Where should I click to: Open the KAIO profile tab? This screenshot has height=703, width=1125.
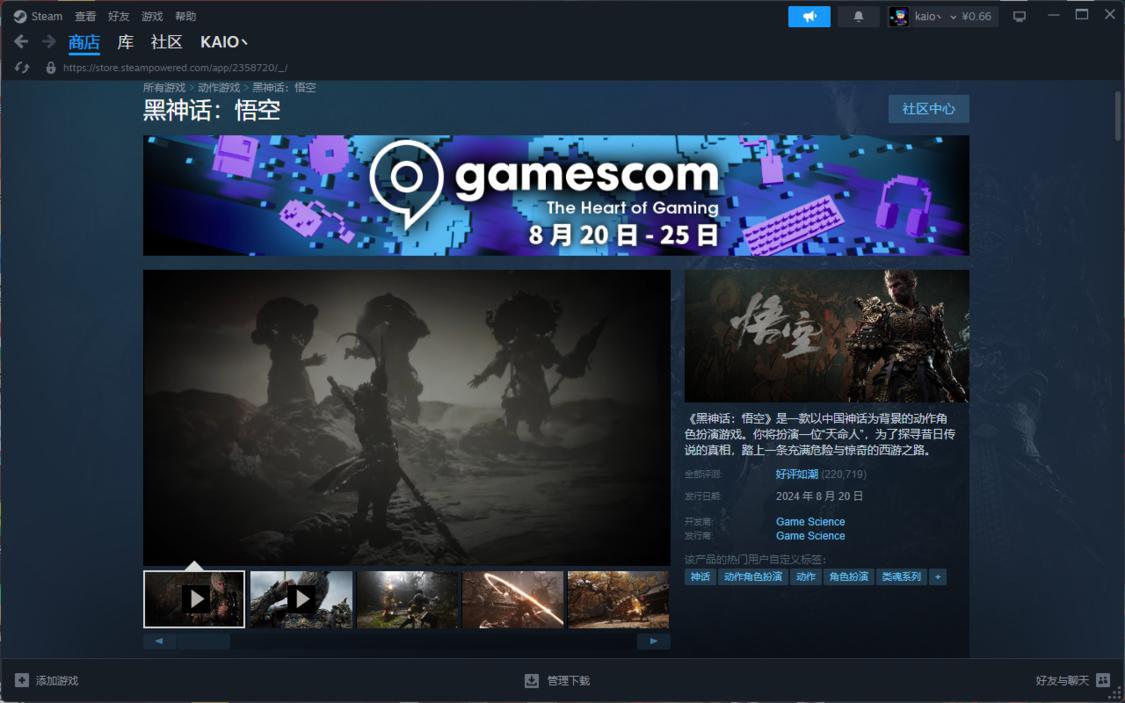pos(224,42)
